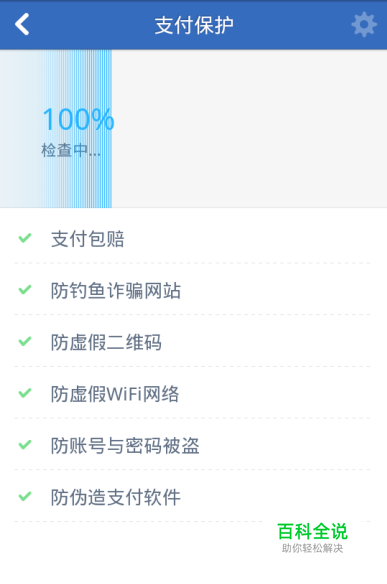Open settings with the gear icon
The width and height of the screenshot is (387, 584).
coord(364,25)
